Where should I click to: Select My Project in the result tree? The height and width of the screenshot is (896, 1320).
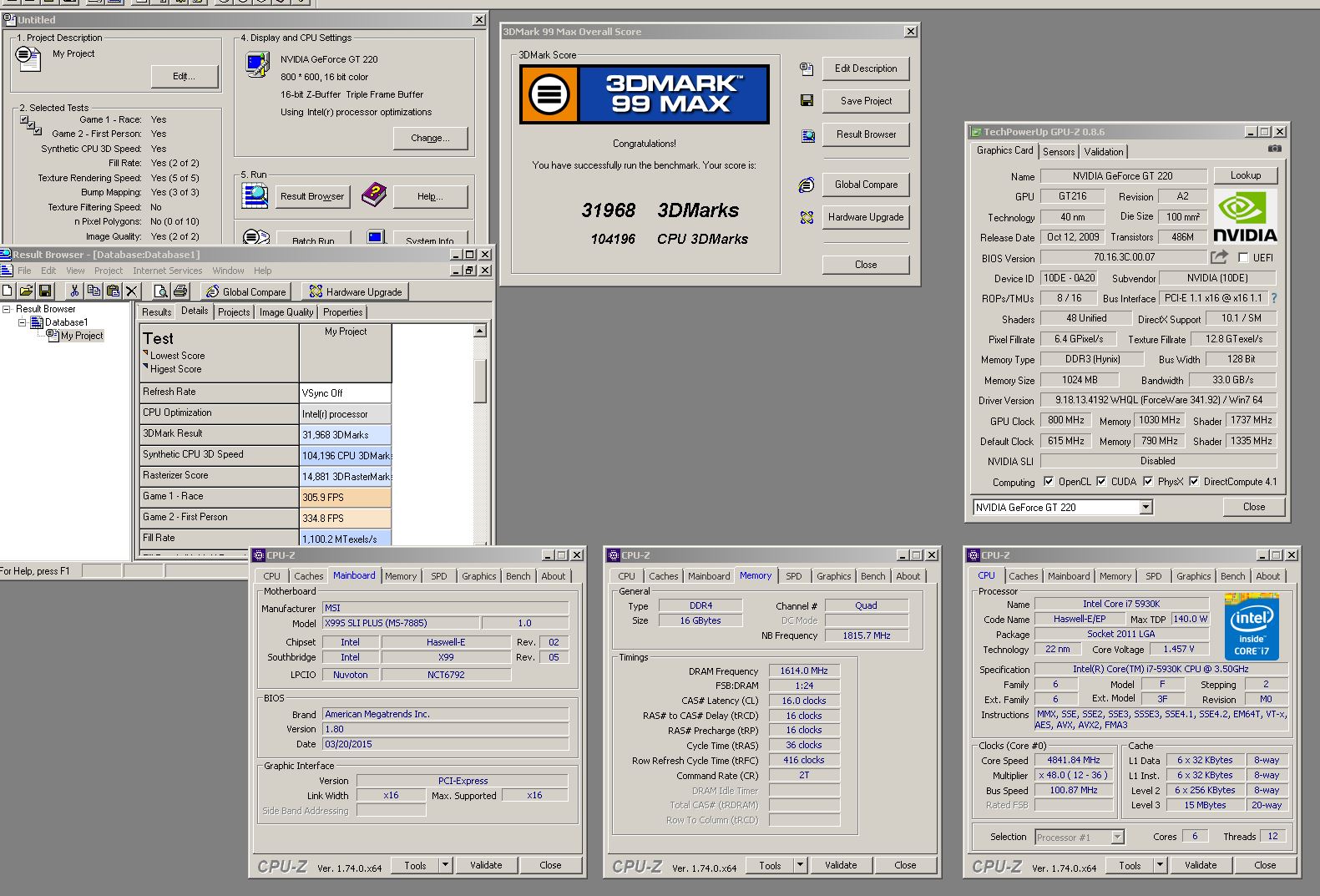(82, 336)
